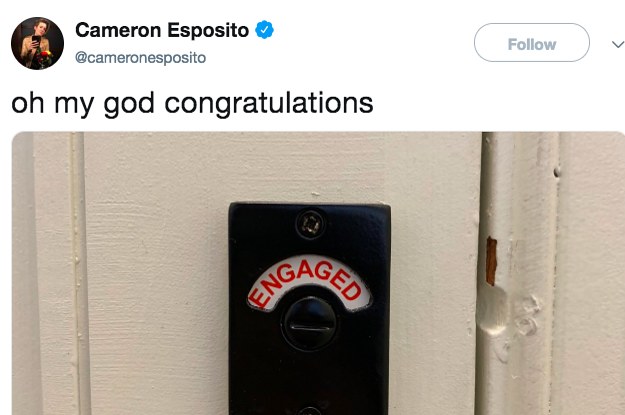Click the phone held in the avatar photo

(x=35, y=40)
